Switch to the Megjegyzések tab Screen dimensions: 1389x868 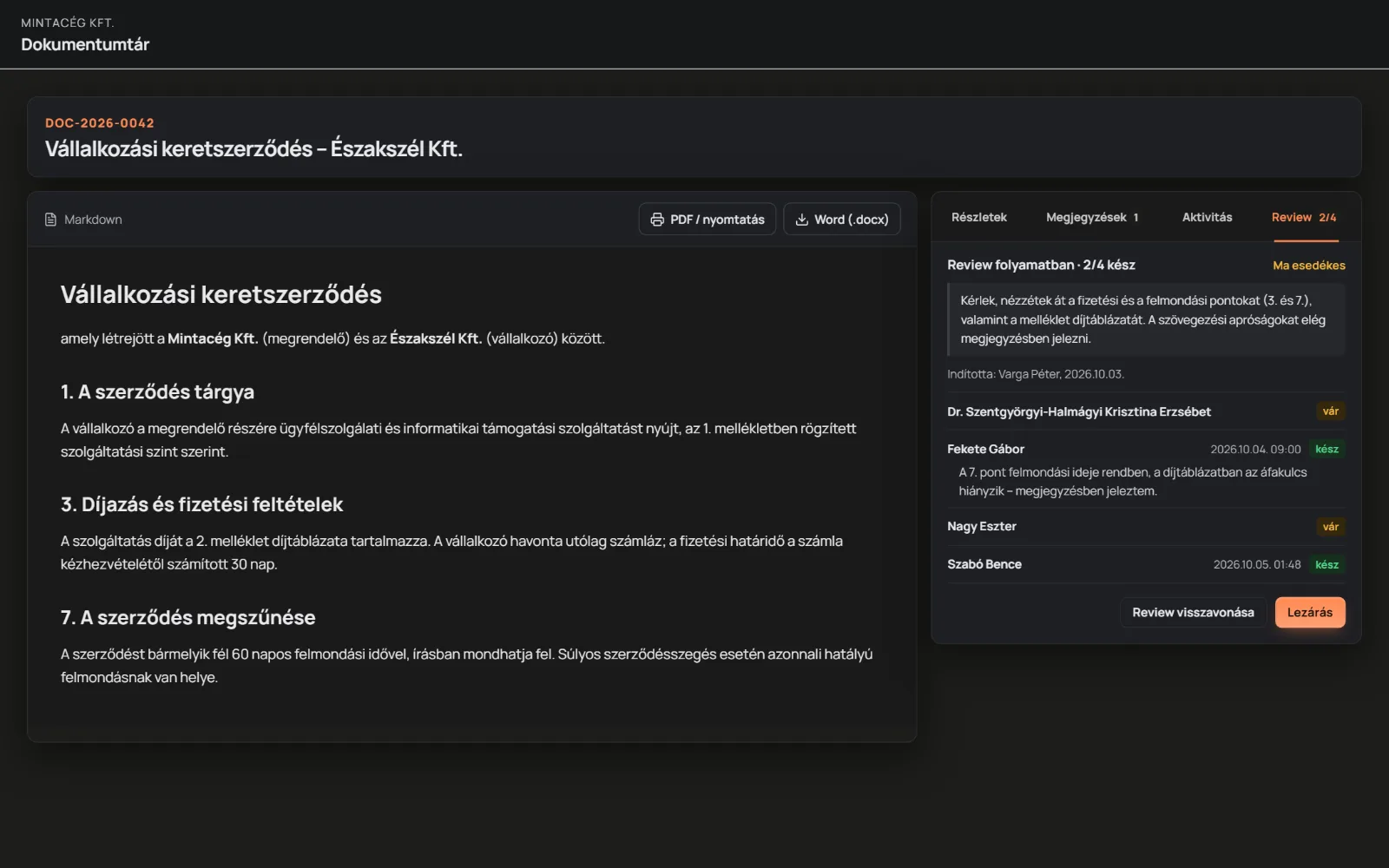(1092, 217)
